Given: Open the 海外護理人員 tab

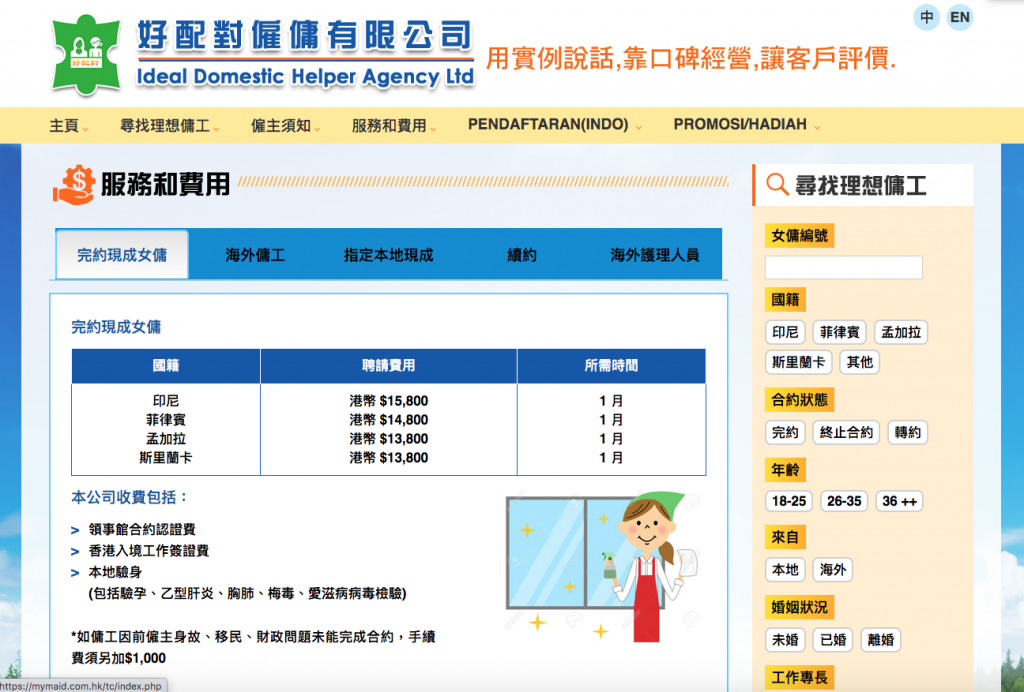Looking at the screenshot, I should (654, 255).
